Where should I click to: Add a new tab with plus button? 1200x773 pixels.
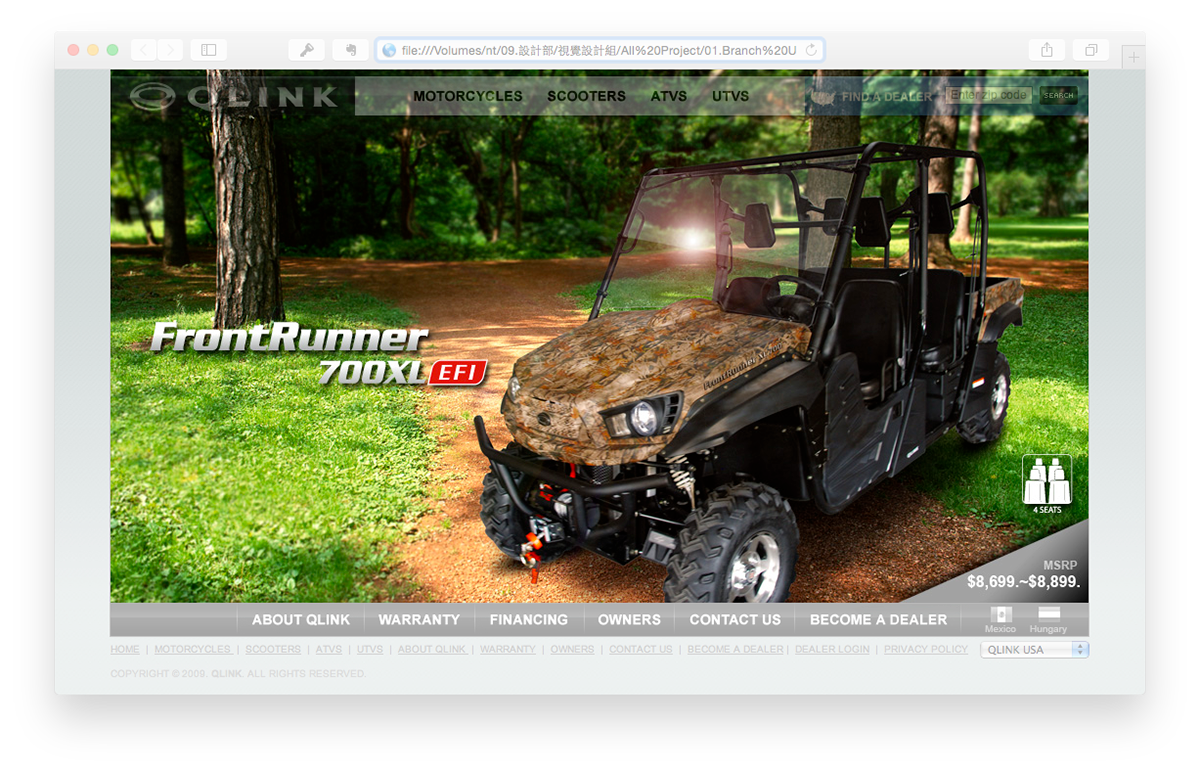tap(1133, 58)
